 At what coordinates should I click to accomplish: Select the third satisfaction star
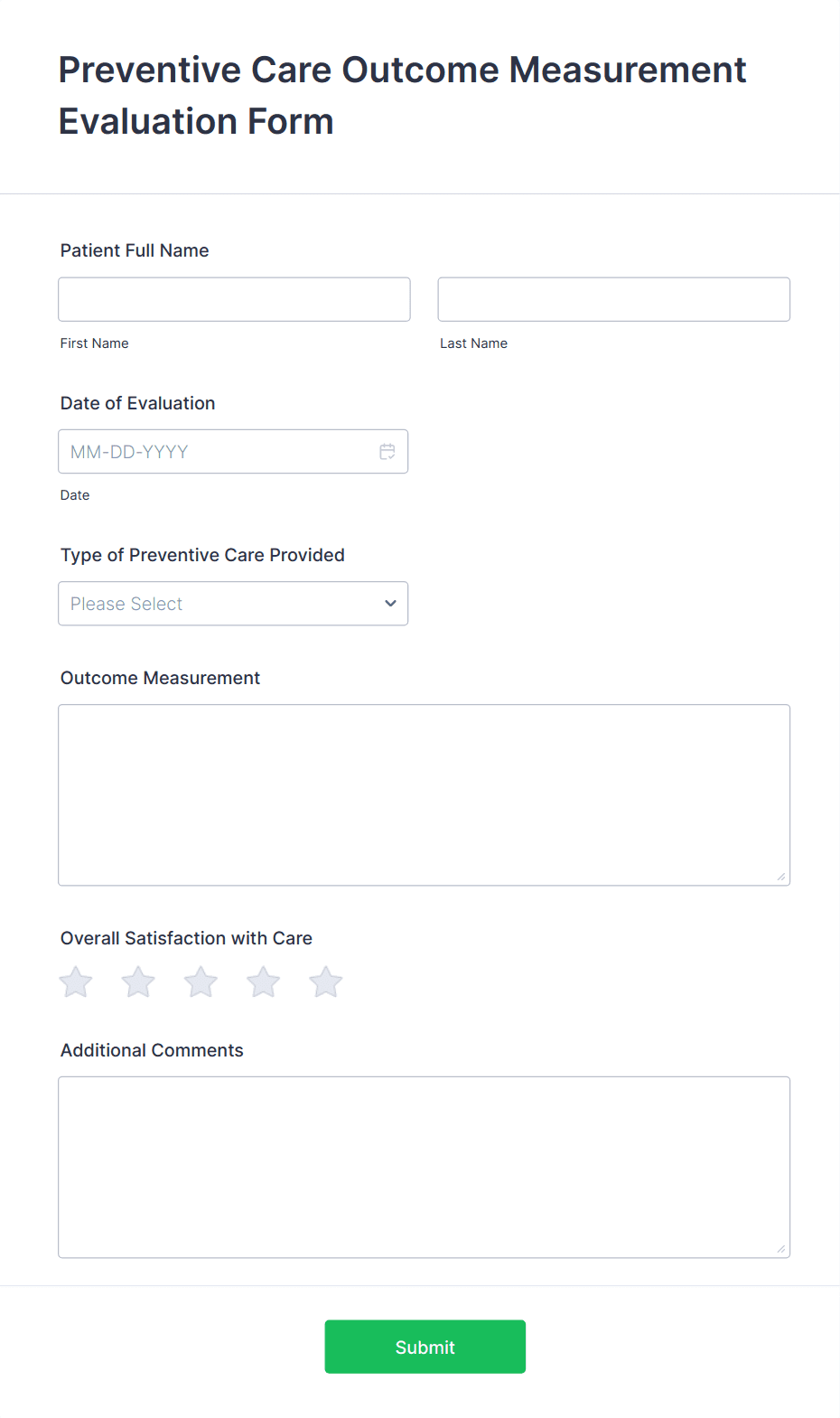pos(201,982)
